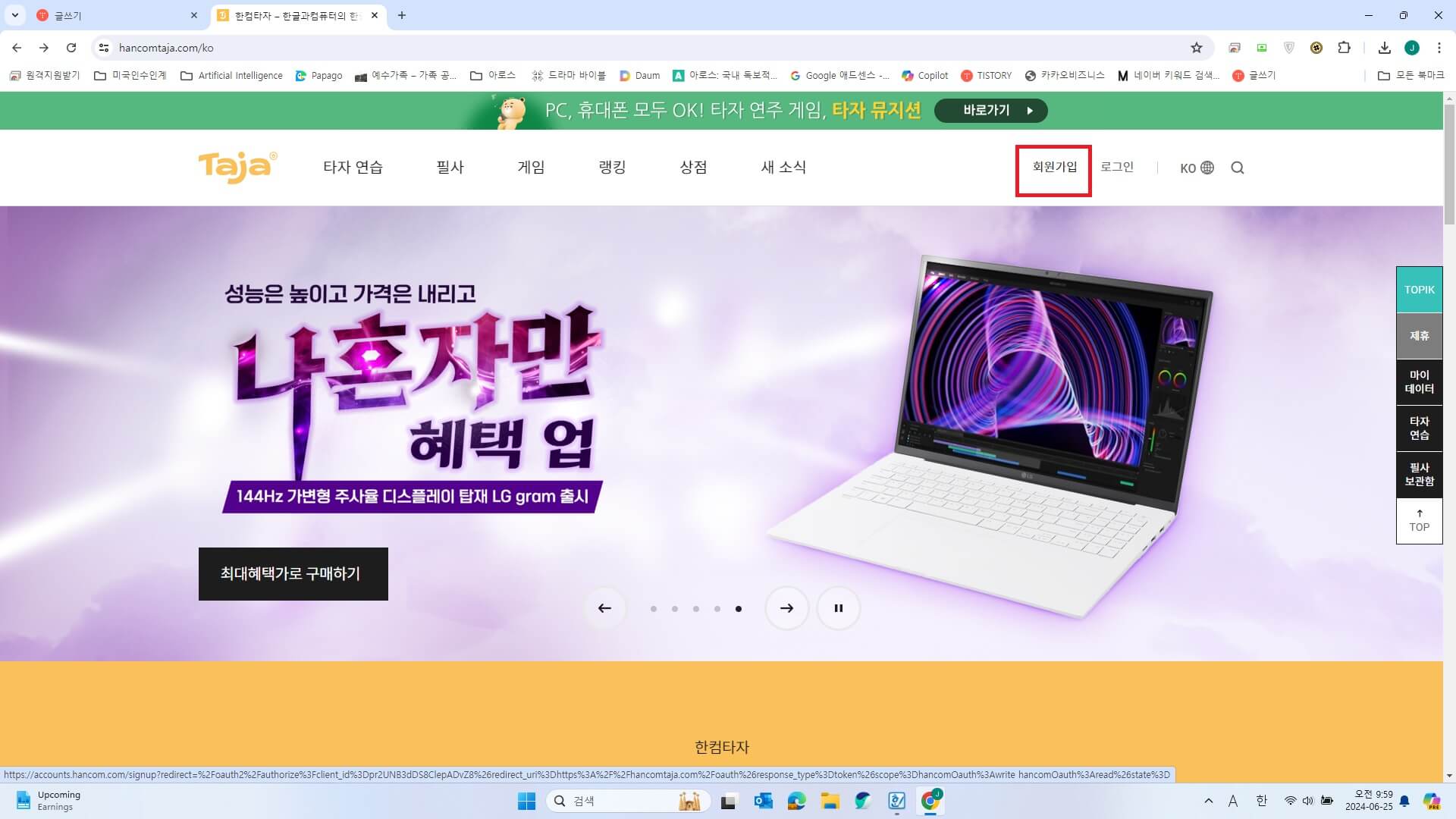Toggle the Korean IME indicator in the tray

[x=1261, y=801]
